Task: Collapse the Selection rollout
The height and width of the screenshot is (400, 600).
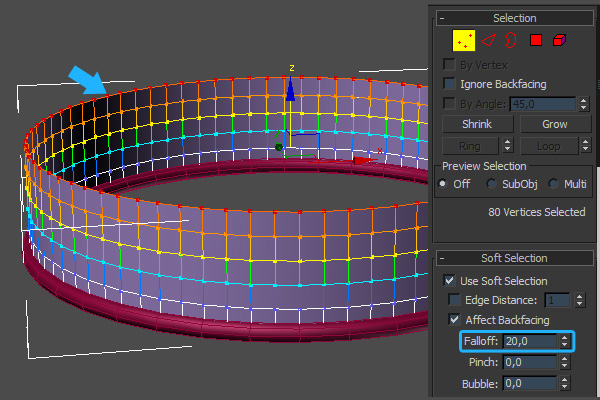Action: click(441, 18)
